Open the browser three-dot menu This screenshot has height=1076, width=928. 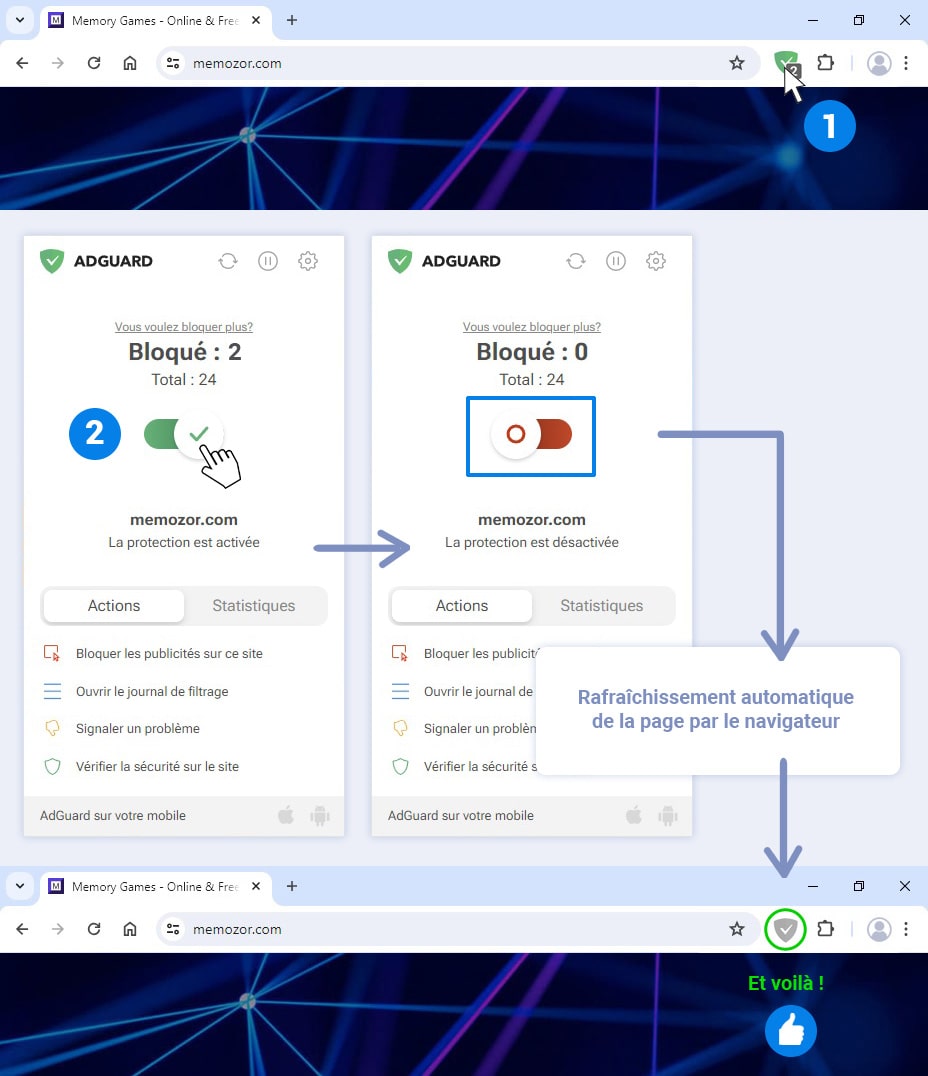coord(907,62)
